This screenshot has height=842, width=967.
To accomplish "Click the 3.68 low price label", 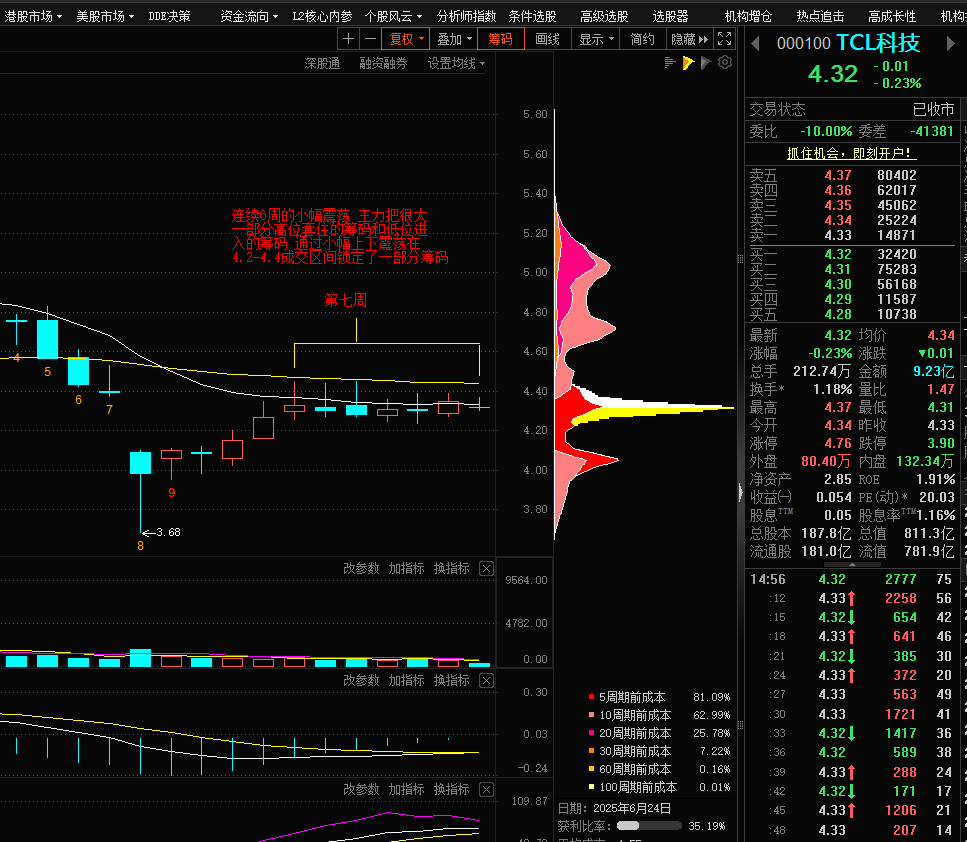I will (x=168, y=532).
